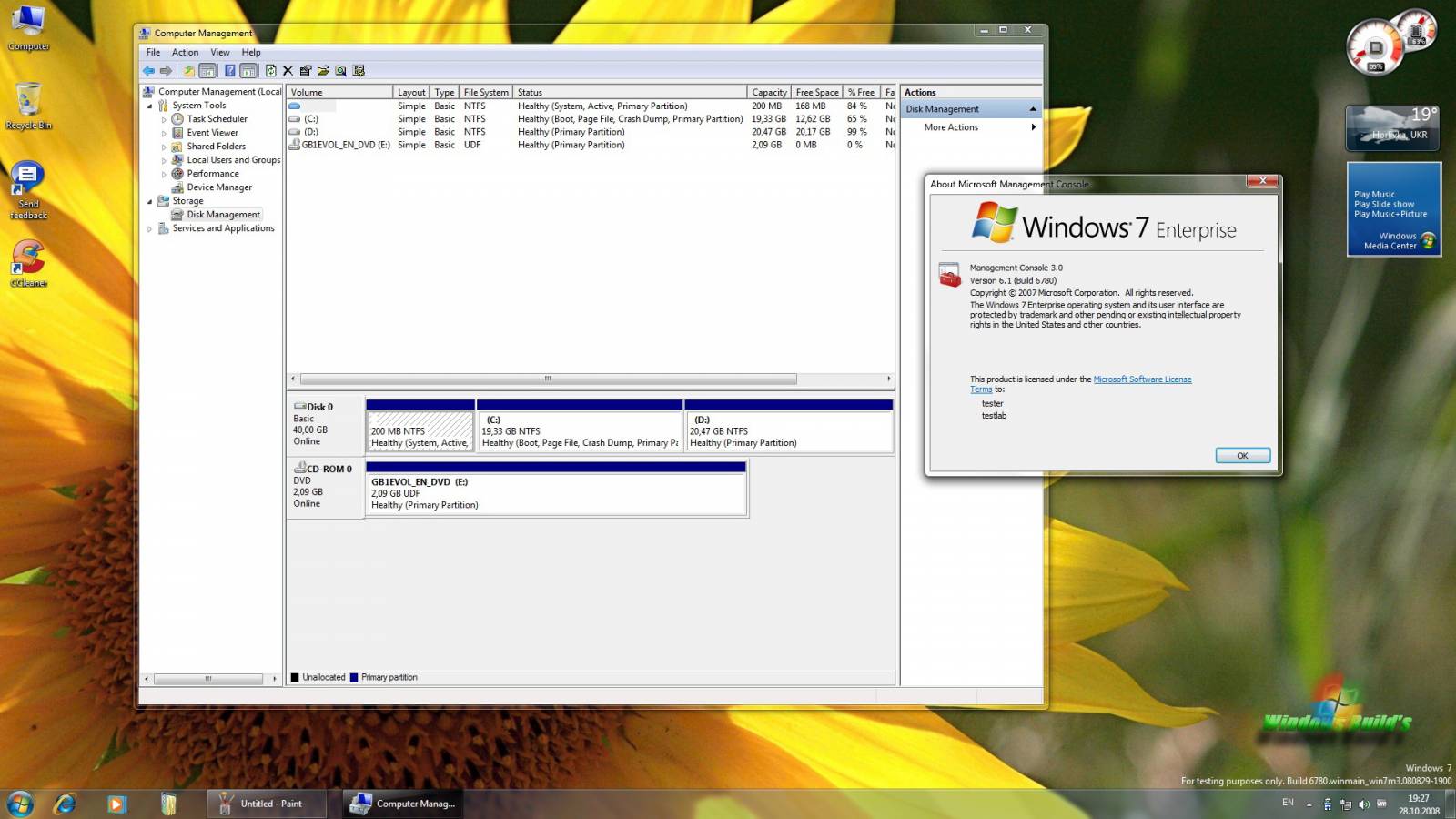Collapse the System Tools tree node
Viewport: 1456px width, 819px height.
coord(150,106)
